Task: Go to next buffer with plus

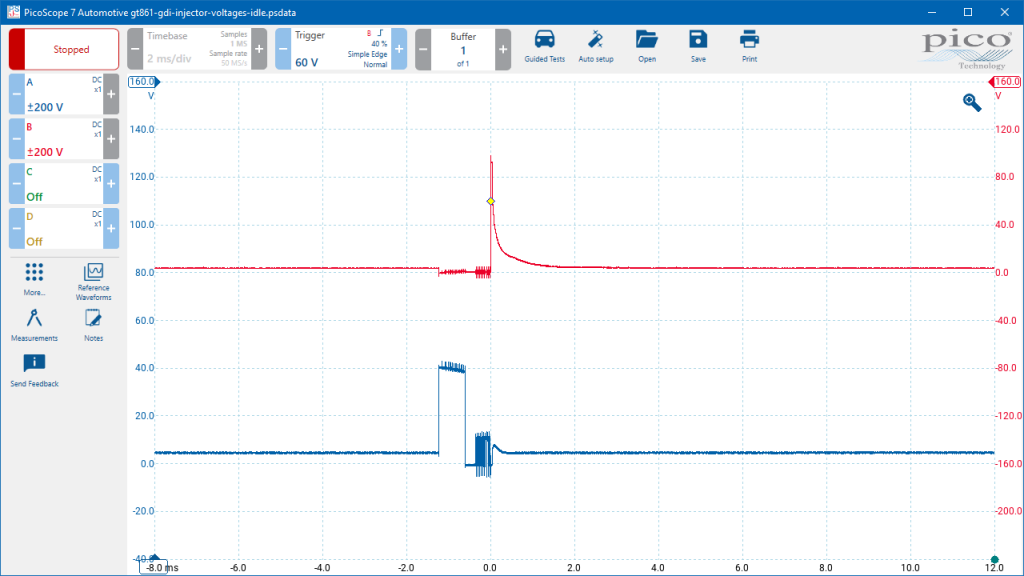Action: pyautogui.click(x=503, y=49)
